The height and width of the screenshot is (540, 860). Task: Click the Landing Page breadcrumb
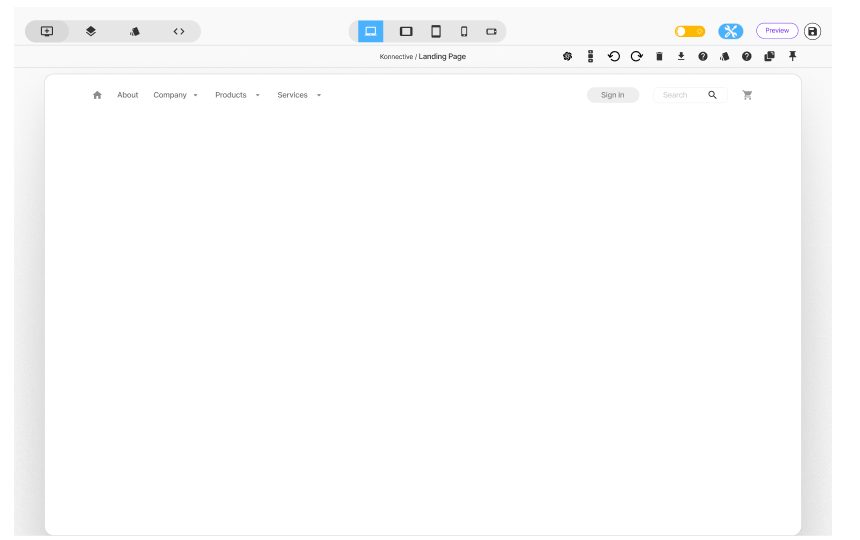(x=442, y=56)
